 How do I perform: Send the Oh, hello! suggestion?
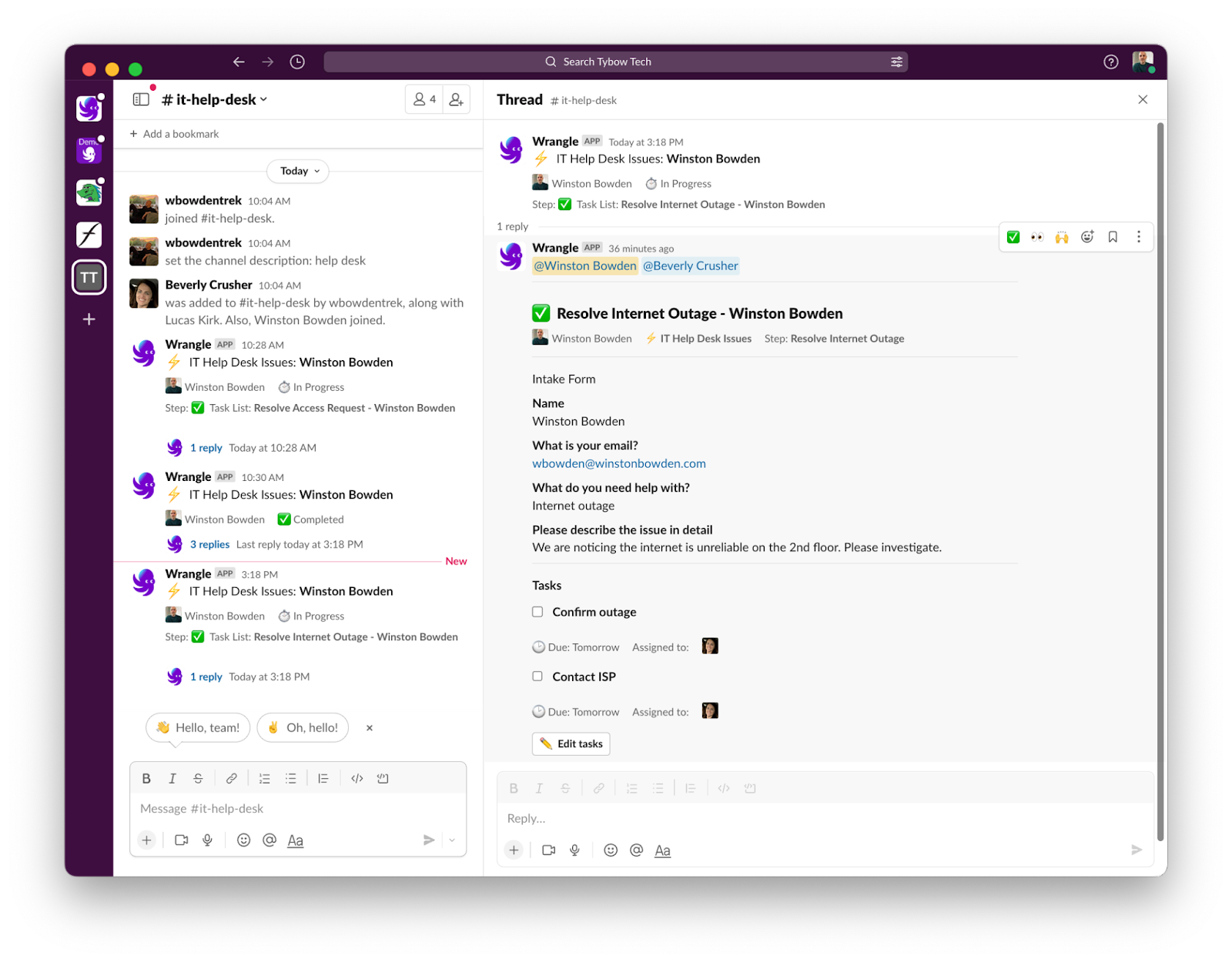coord(303,728)
